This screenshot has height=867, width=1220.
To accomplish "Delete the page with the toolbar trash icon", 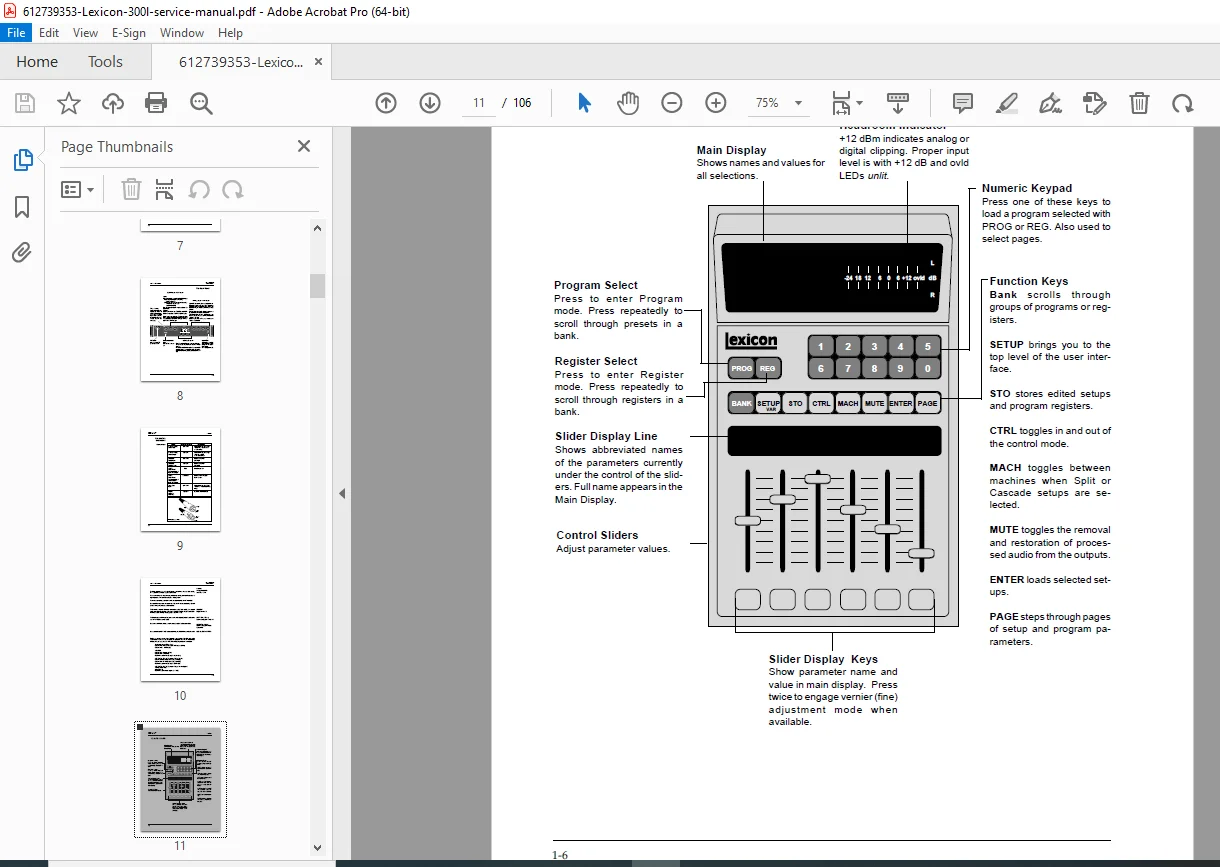I will click(x=1139, y=103).
